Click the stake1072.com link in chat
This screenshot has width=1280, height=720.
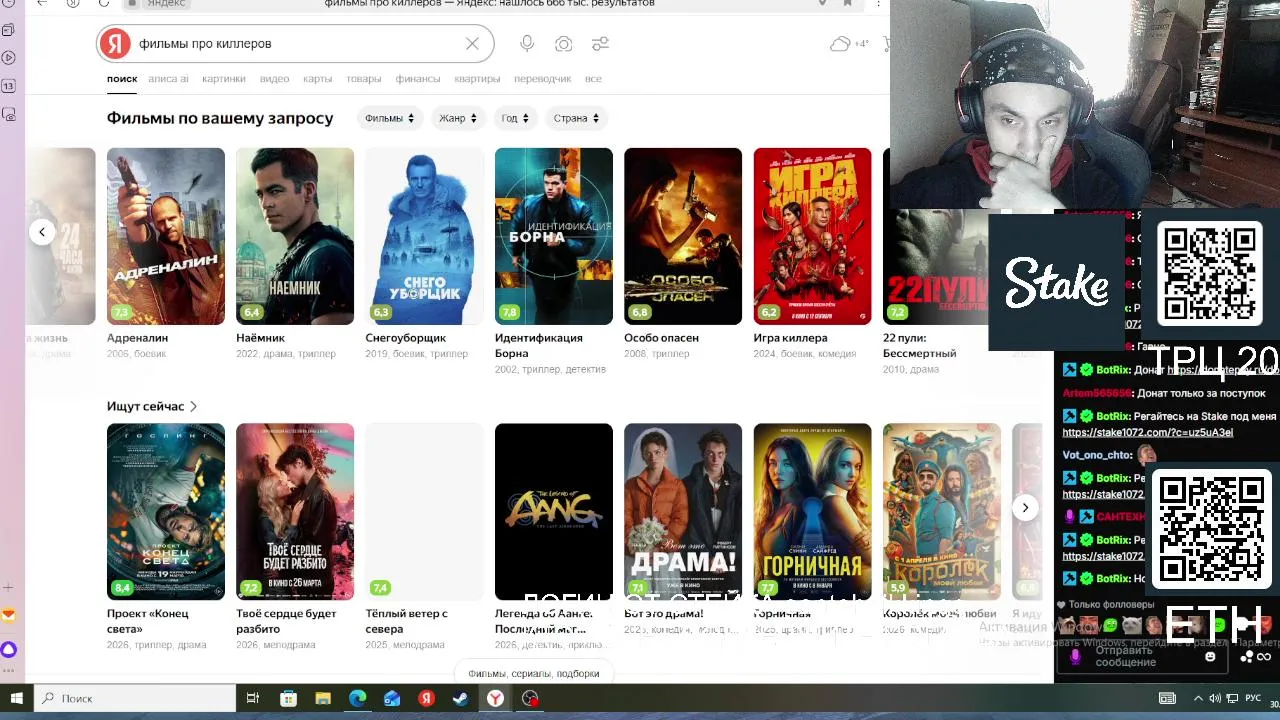(1148, 433)
